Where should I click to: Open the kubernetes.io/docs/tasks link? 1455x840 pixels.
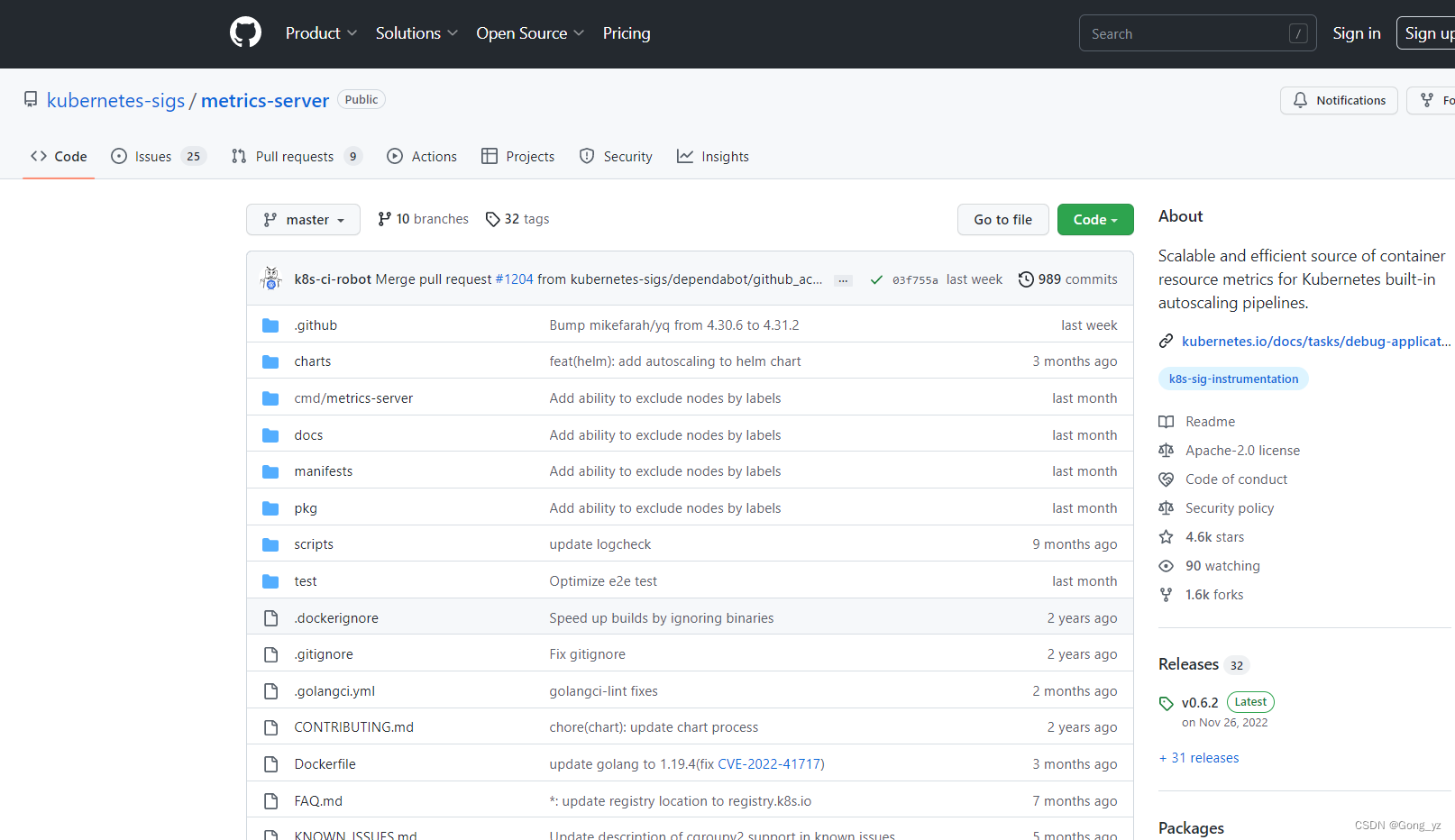1316,342
